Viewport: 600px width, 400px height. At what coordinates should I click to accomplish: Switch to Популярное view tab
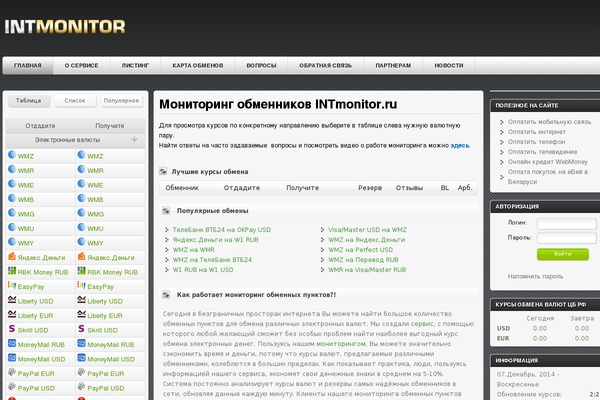[x=121, y=101]
